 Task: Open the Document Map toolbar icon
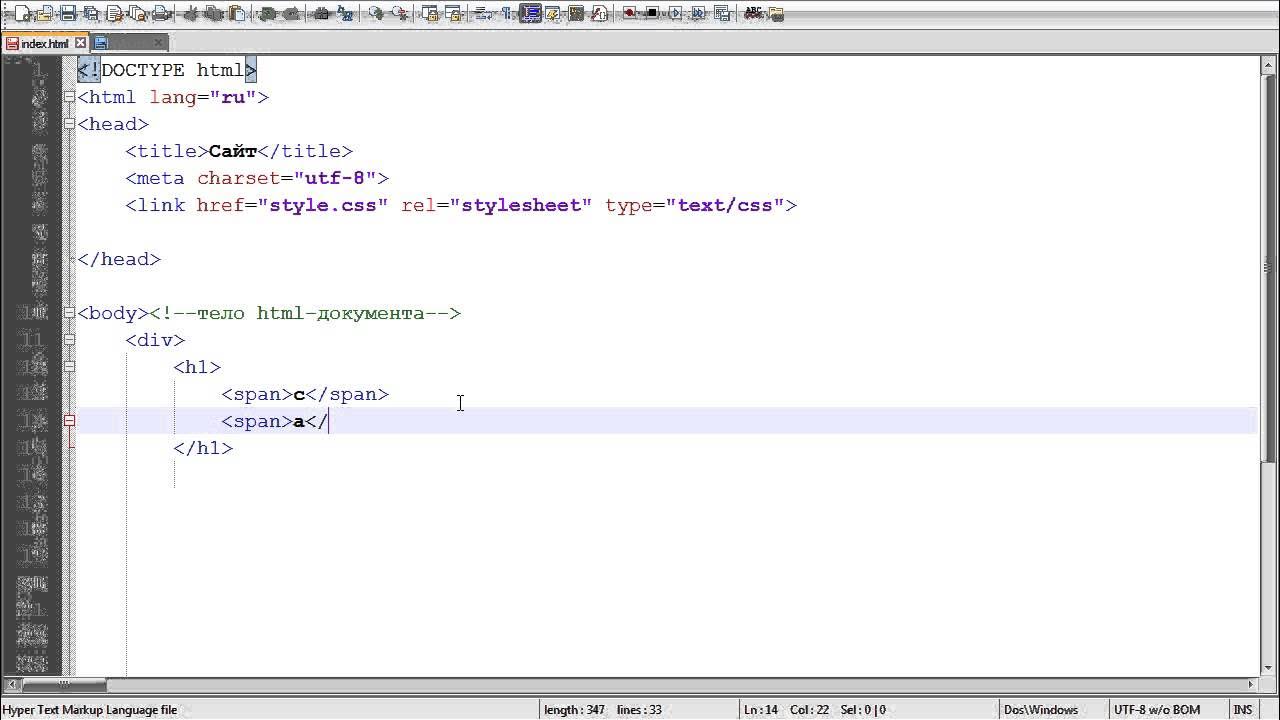575,14
